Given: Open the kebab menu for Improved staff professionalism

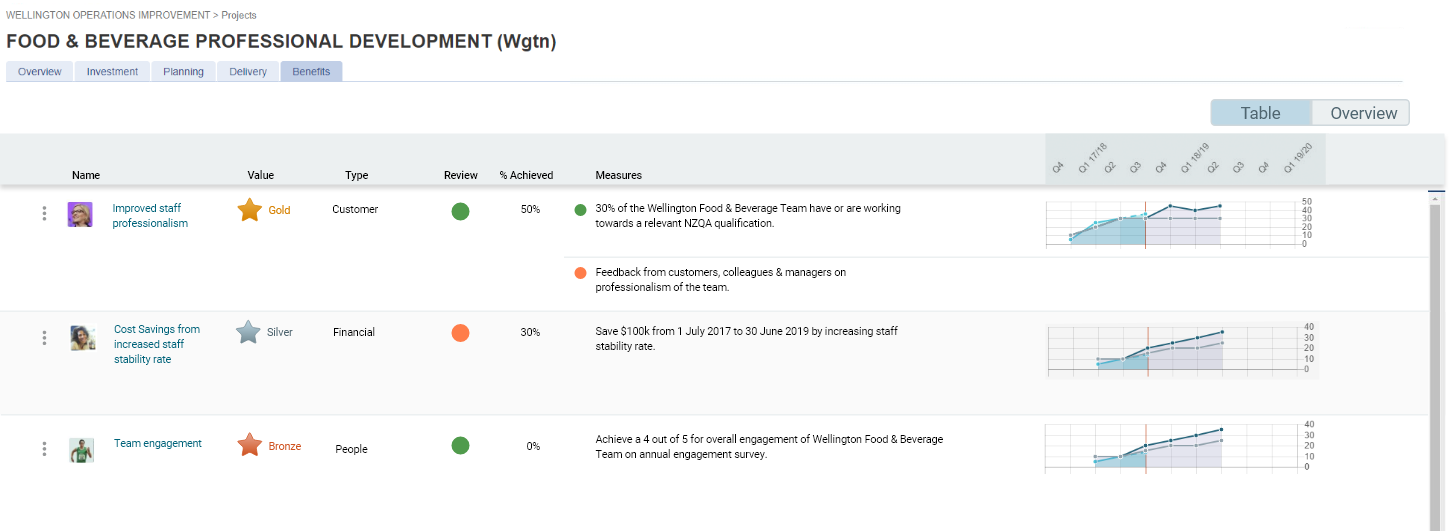Looking at the screenshot, I should click(x=44, y=214).
